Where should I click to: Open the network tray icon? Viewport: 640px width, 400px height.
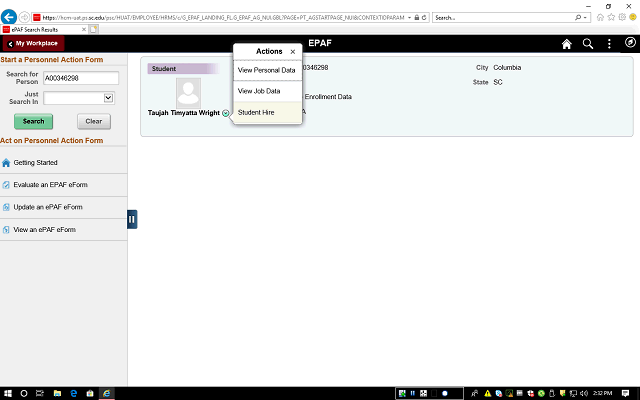[x=573, y=393]
